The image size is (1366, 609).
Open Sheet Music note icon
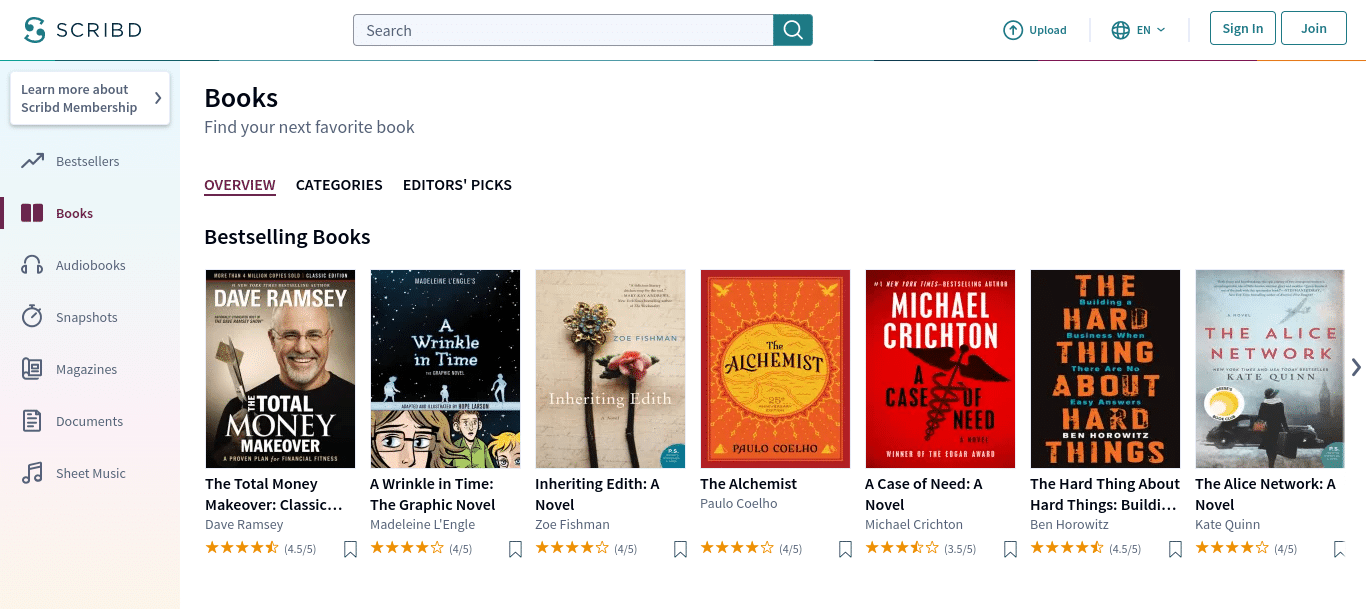(33, 473)
